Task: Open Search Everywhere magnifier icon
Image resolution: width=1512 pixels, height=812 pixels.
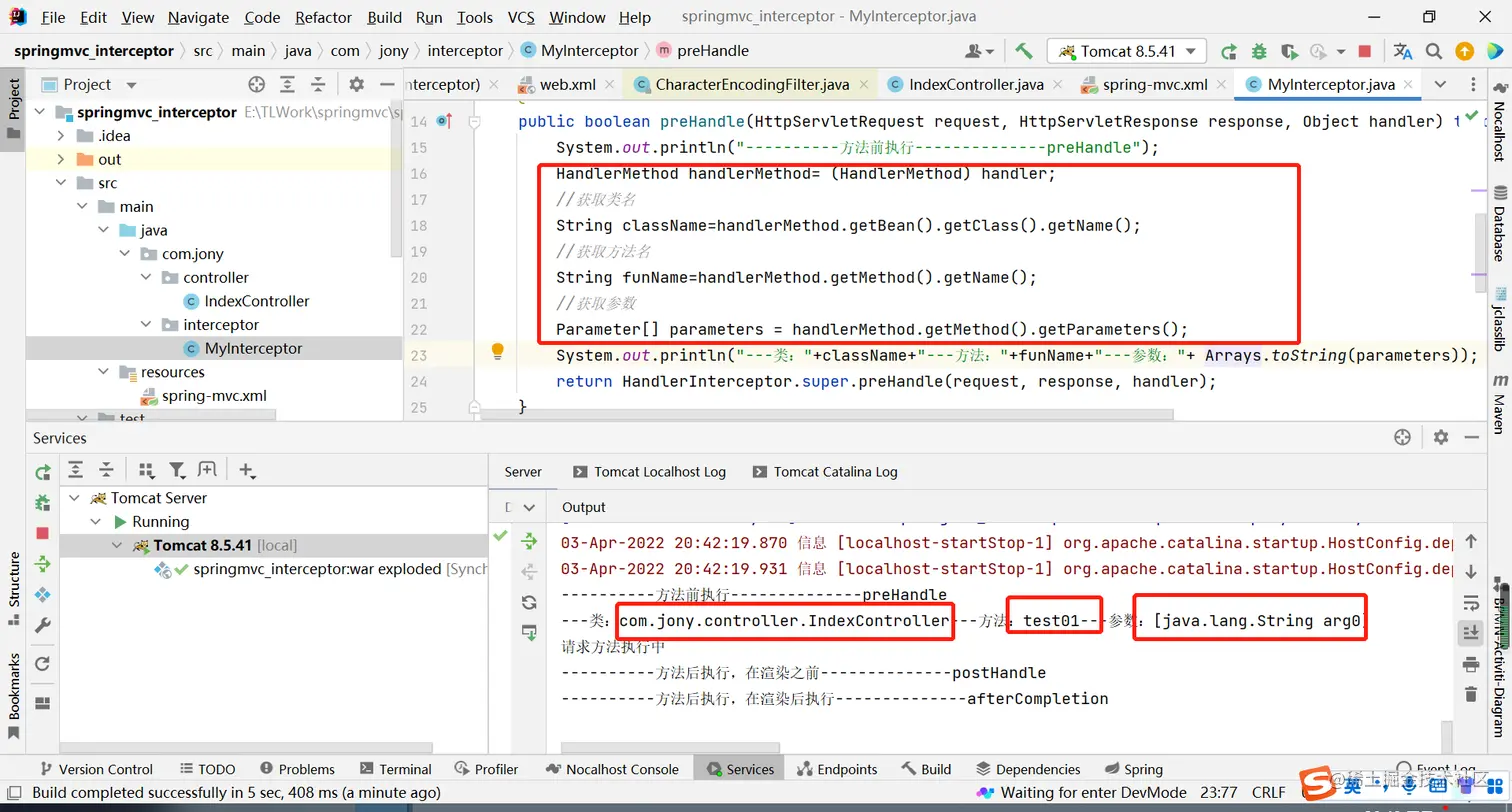Action: 1434,51
